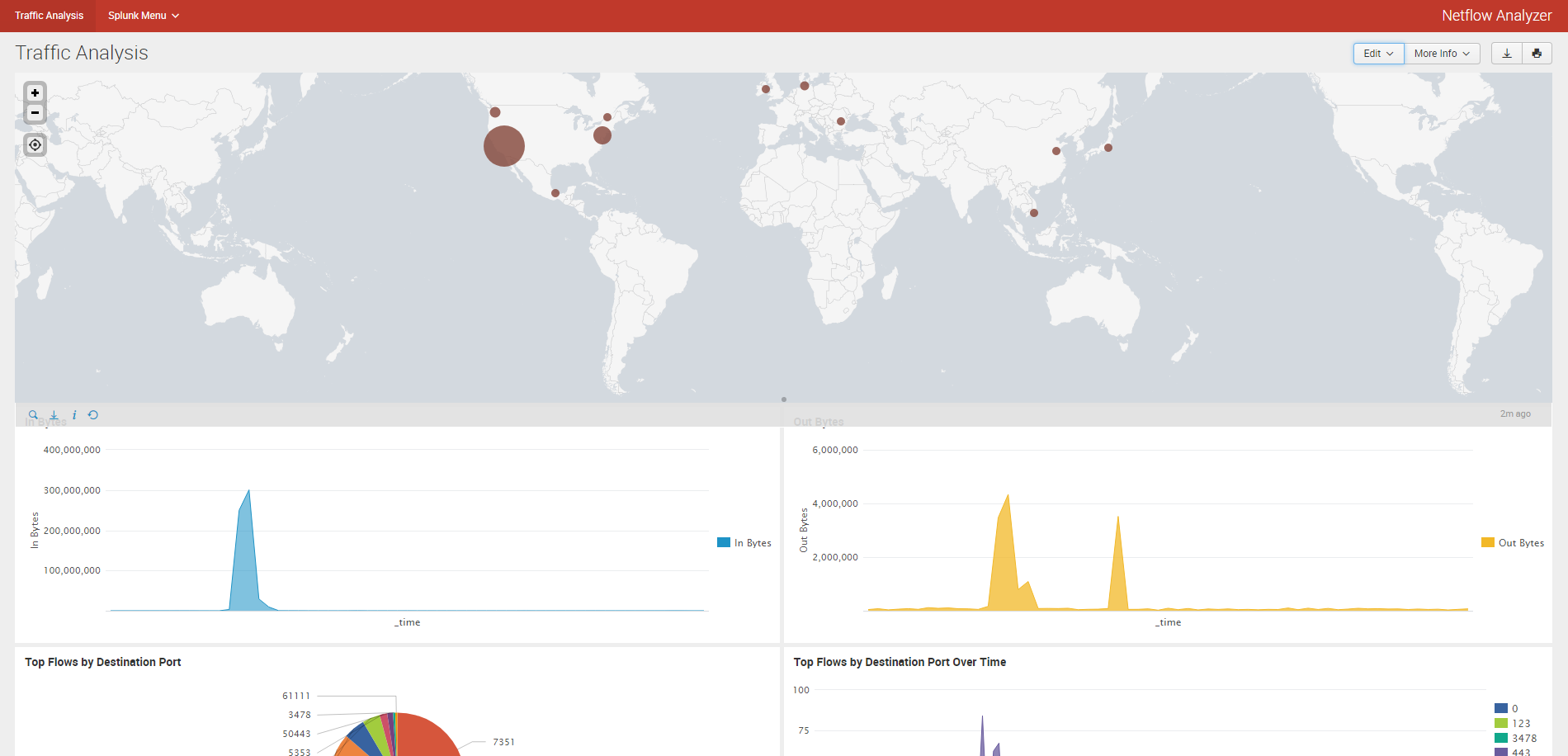Select the large US west coast bubble
Viewport: 1568px width, 756px height.
tap(504, 146)
